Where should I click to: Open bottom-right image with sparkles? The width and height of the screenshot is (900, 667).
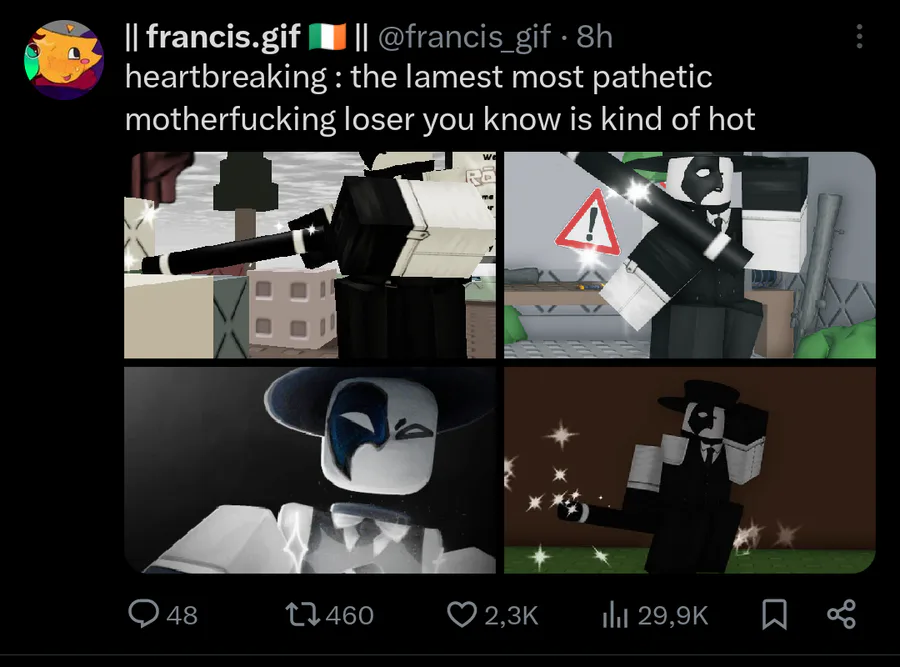click(x=690, y=470)
